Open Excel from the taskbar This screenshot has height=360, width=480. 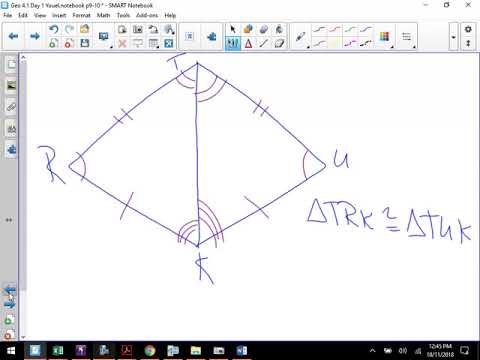[x=58, y=351]
